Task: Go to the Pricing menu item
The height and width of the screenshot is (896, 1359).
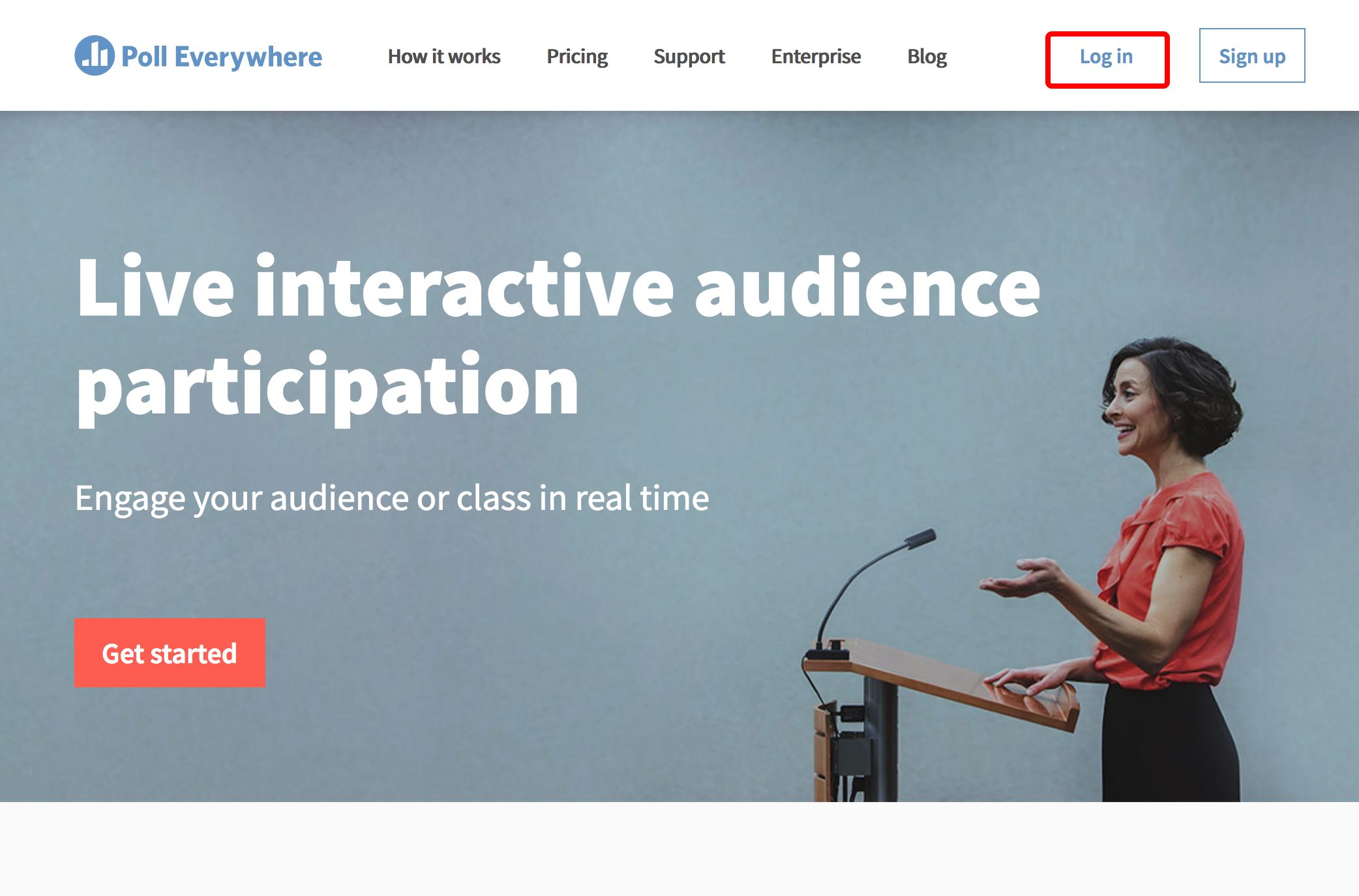Action: pyautogui.click(x=577, y=57)
